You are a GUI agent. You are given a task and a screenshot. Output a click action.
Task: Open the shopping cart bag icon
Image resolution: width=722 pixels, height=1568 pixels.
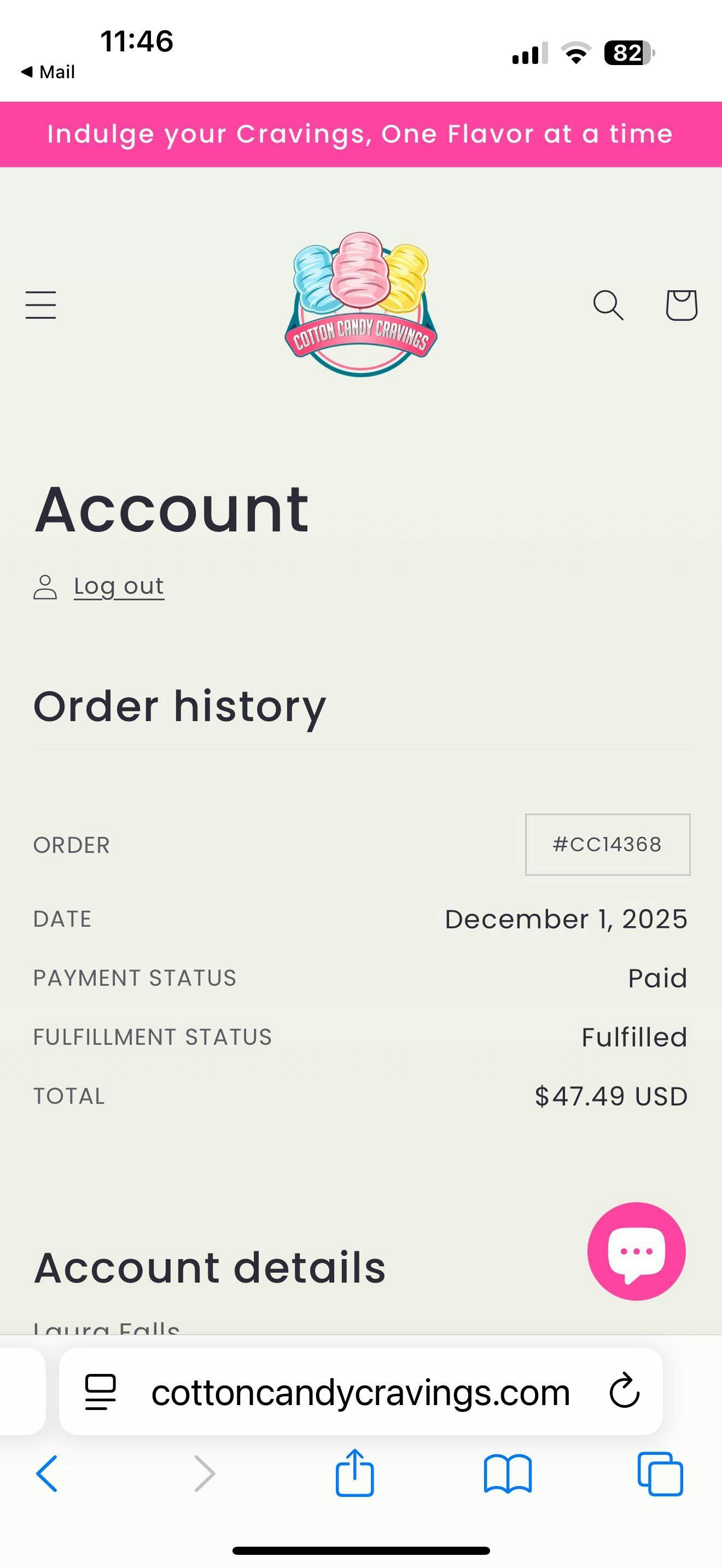tap(680, 305)
